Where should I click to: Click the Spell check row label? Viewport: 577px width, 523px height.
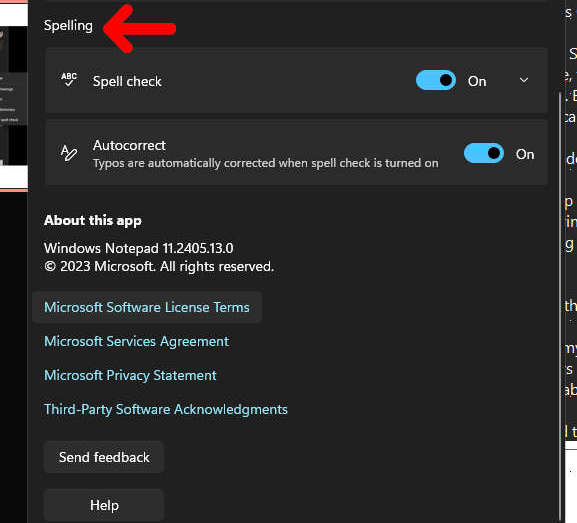tap(127, 81)
